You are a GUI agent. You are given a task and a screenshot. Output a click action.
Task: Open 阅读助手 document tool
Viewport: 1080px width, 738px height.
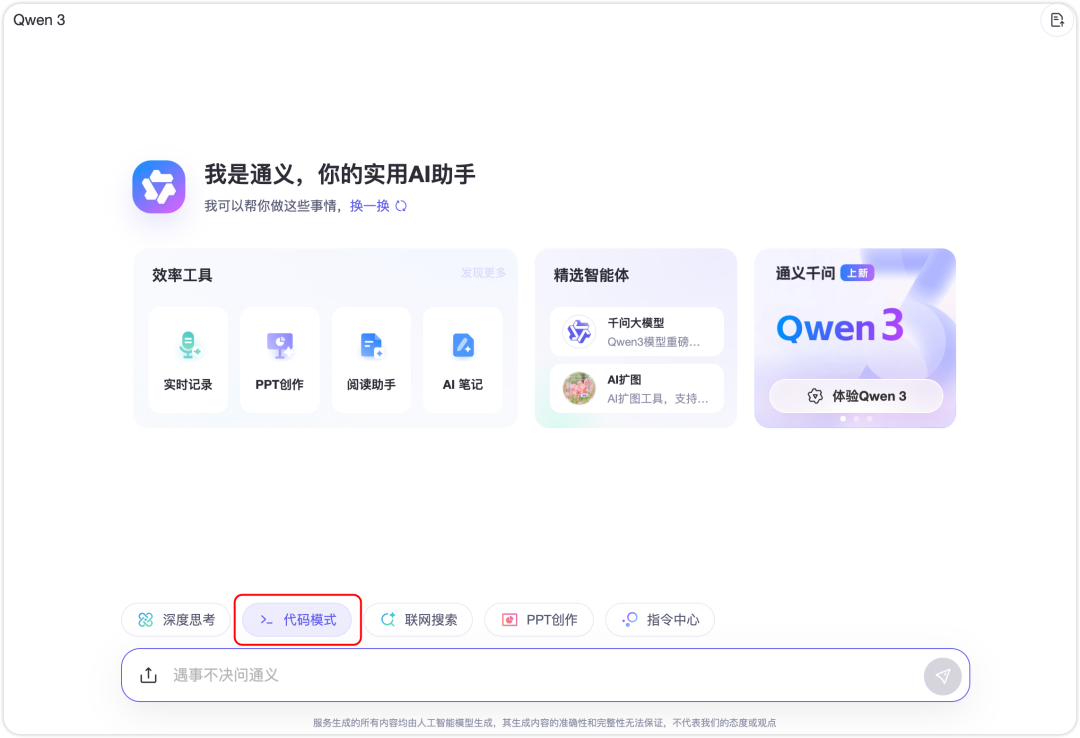click(371, 360)
